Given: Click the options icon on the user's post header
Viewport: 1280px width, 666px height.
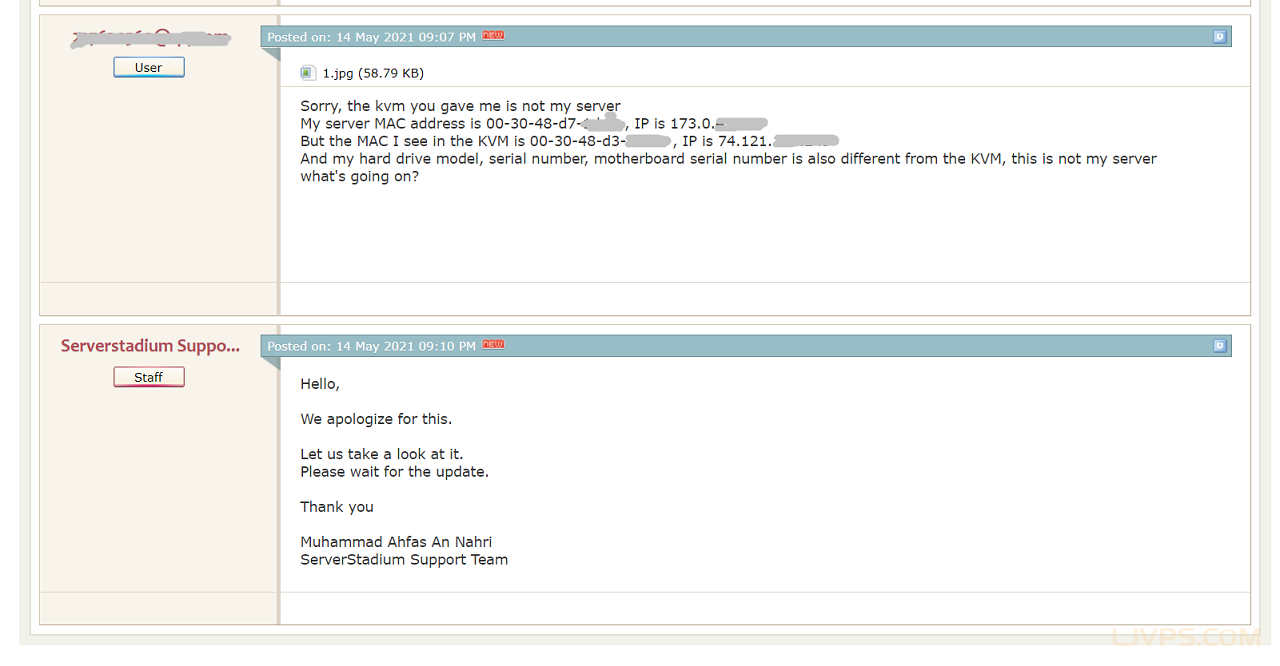Looking at the screenshot, I should coord(1219,37).
